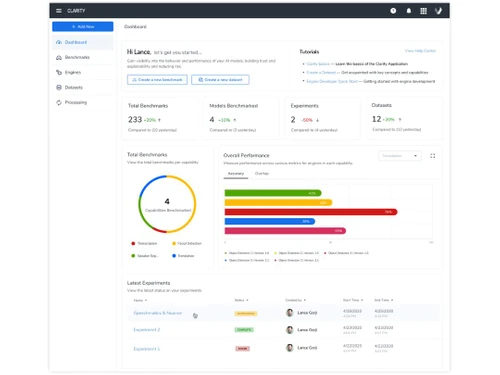This screenshot has height=375, width=500.
Task: Click the green bar in performance chart
Action: [273, 193]
